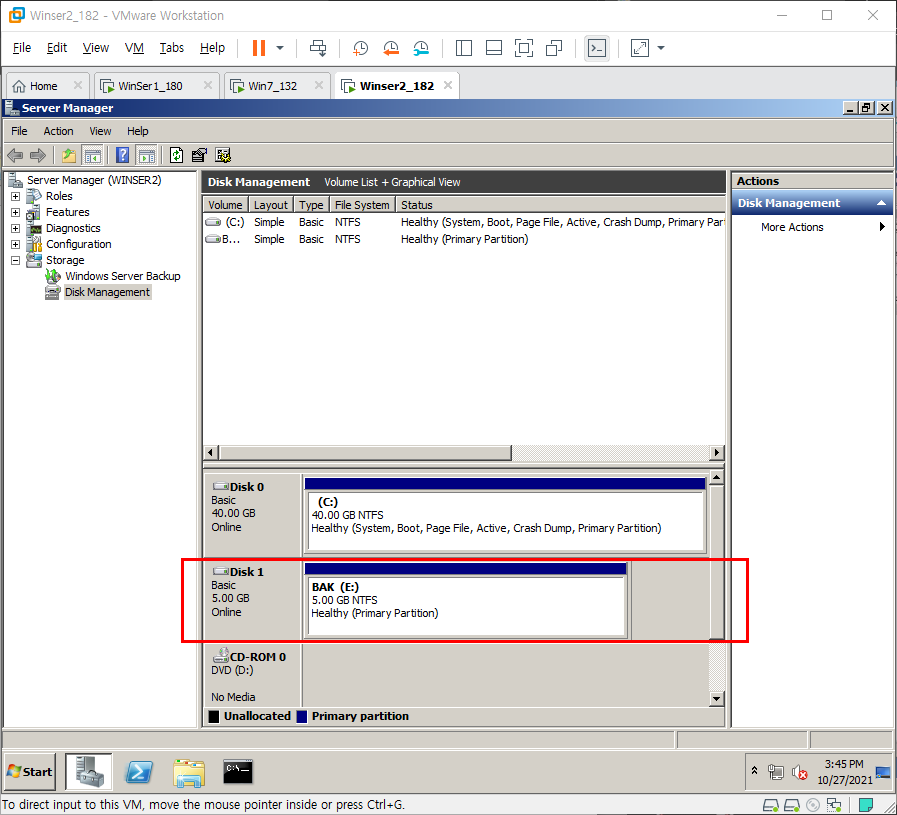
Task: Expand the Features tree node
Action: point(15,212)
